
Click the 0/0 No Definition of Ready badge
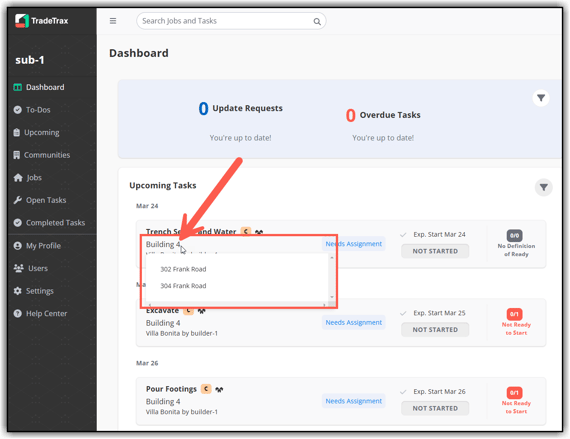[x=514, y=235]
